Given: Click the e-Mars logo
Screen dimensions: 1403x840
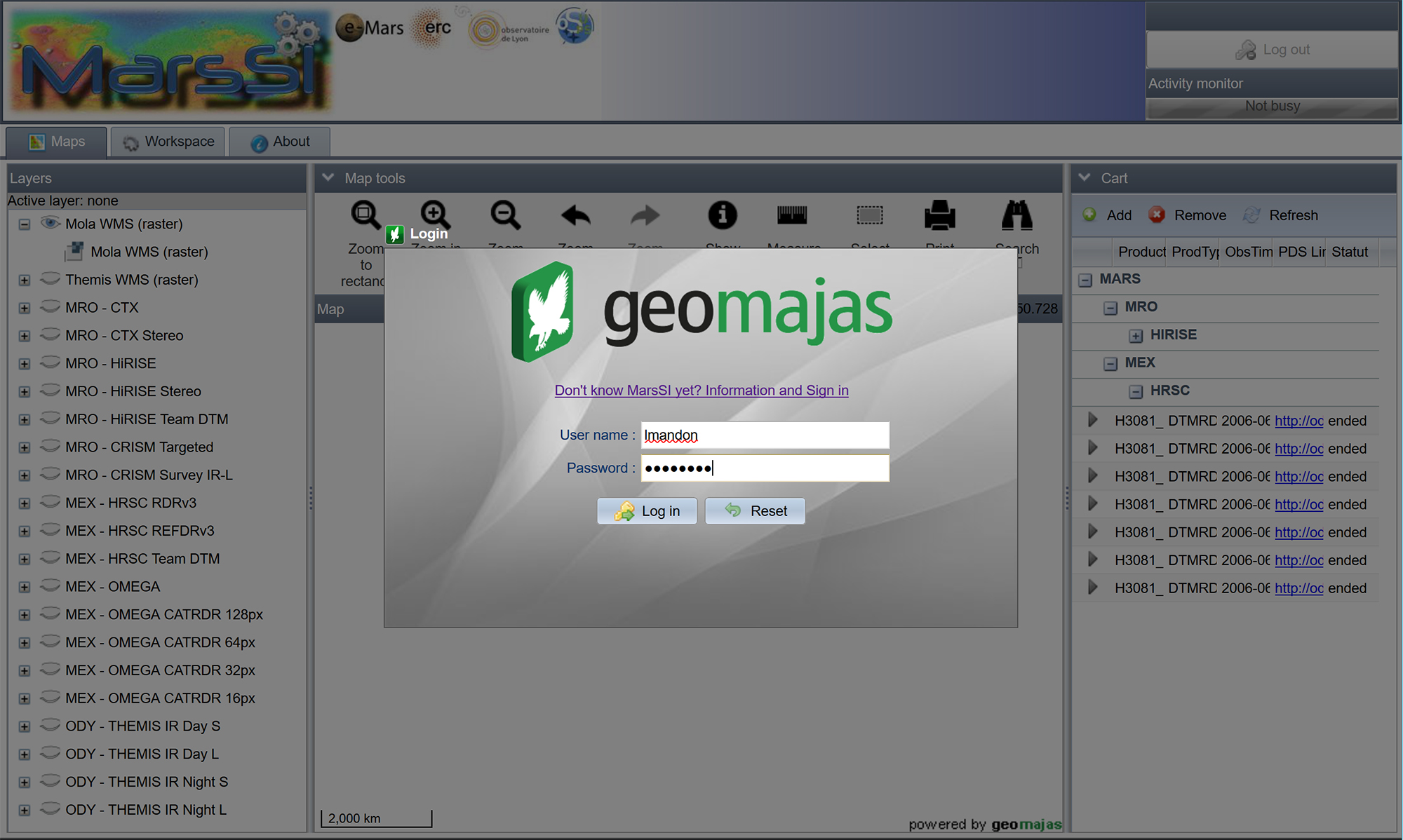Looking at the screenshot, I should [370, 28].
